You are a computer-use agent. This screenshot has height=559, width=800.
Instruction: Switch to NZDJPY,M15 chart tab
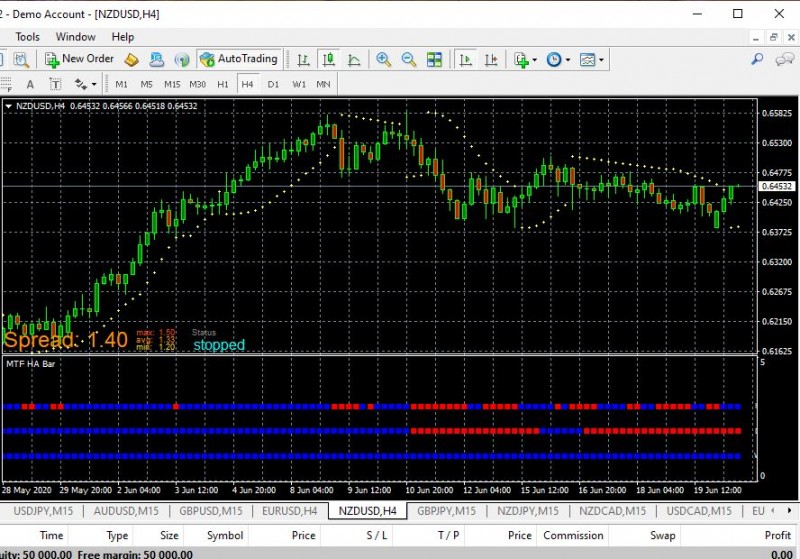528,511
